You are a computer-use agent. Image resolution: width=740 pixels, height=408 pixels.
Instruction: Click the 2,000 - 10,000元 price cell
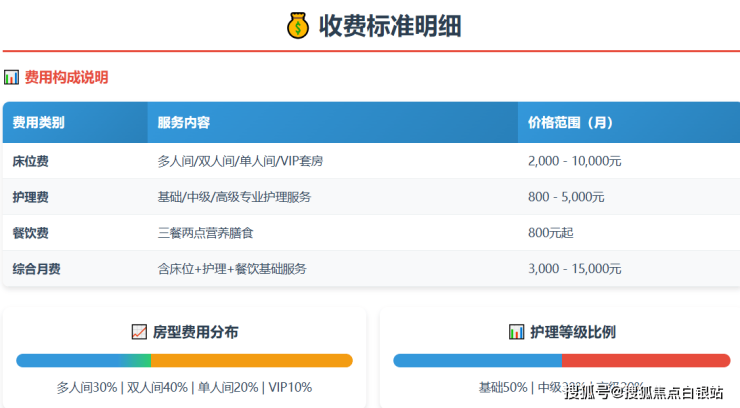574,161
